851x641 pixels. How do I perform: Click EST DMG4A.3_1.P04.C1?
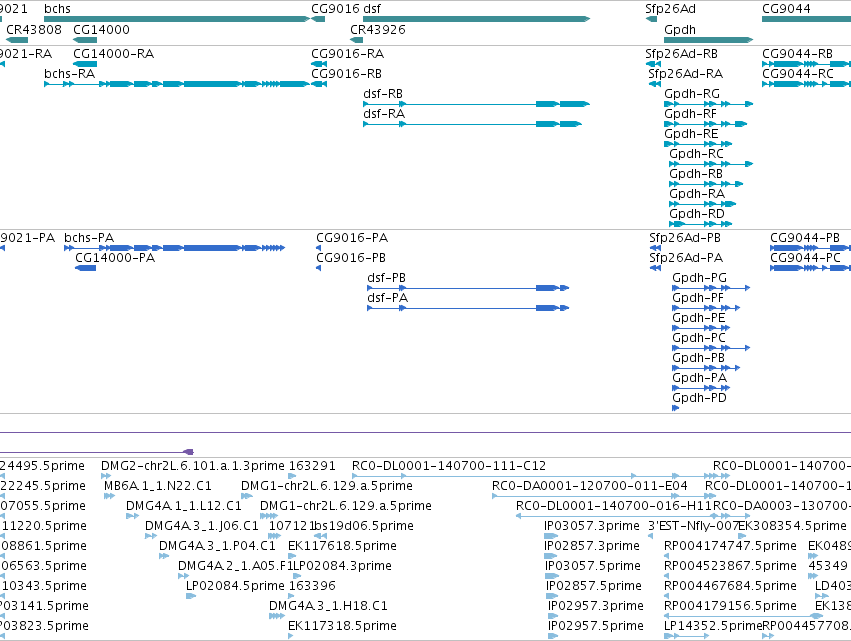[x=217, y=546]
